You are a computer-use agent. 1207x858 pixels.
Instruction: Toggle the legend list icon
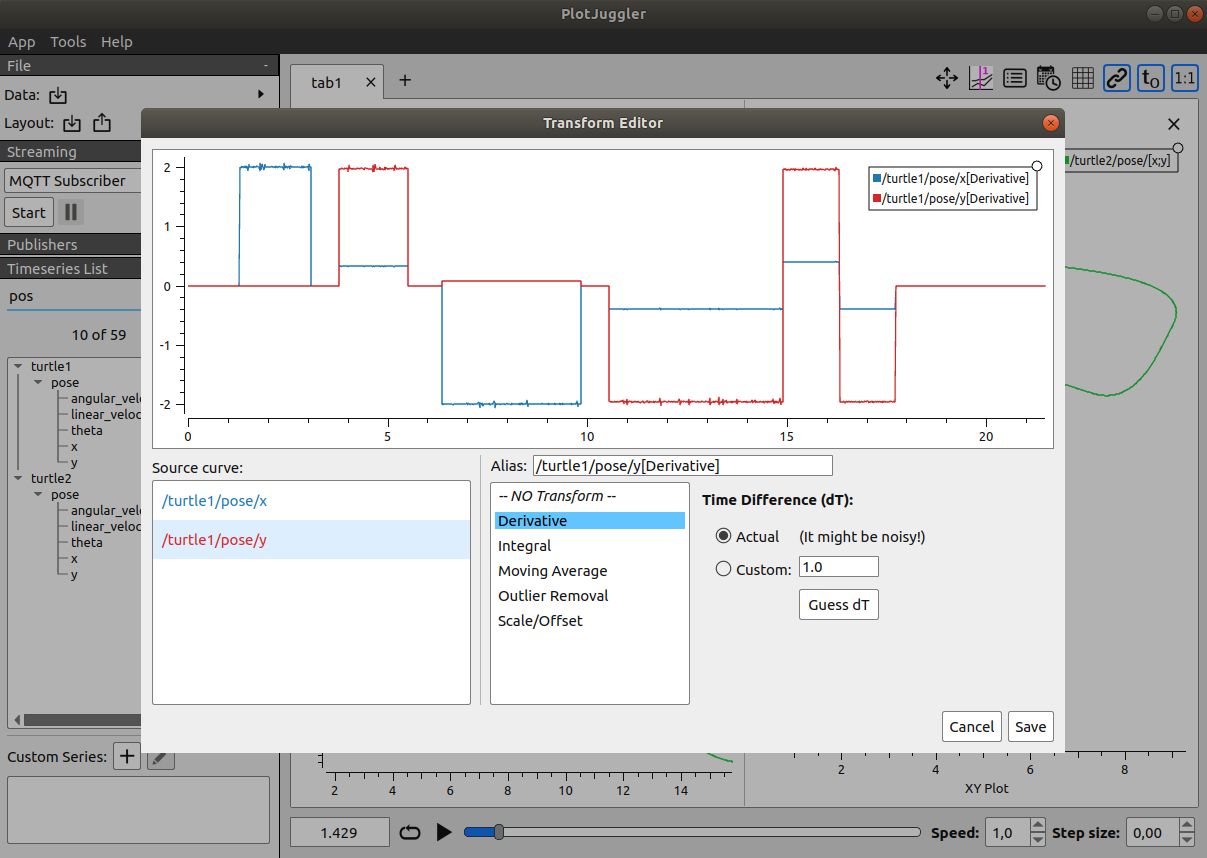click(x=1015, y=78)
